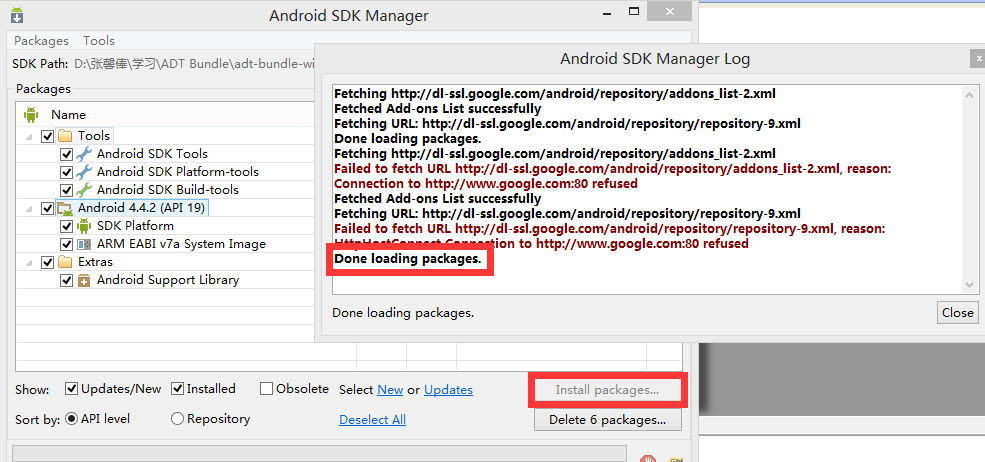Image resolution: width=985 pixels, height=462 pixels.
Task: Click the Deselect All link
Action: click(x=373, y=419)
